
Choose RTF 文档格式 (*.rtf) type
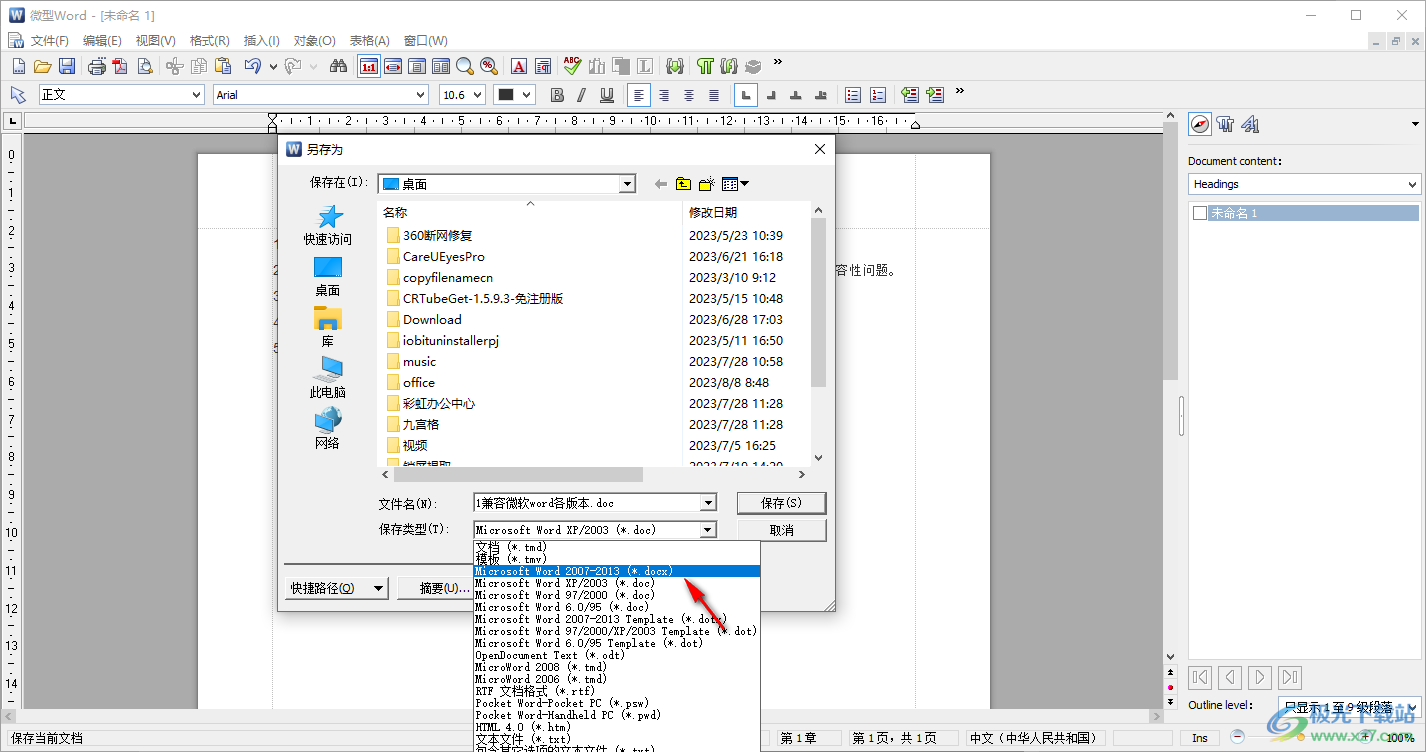[x=616, y=691]
